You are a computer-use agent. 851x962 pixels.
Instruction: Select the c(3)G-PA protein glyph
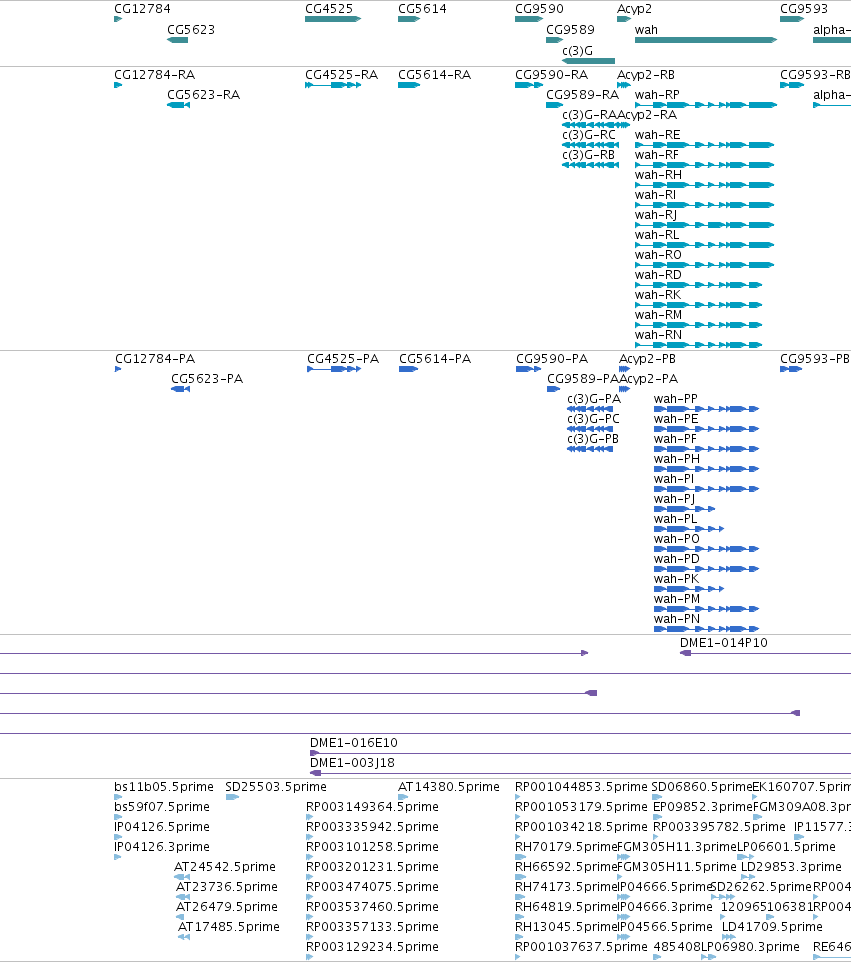click(x=590, y=409)
